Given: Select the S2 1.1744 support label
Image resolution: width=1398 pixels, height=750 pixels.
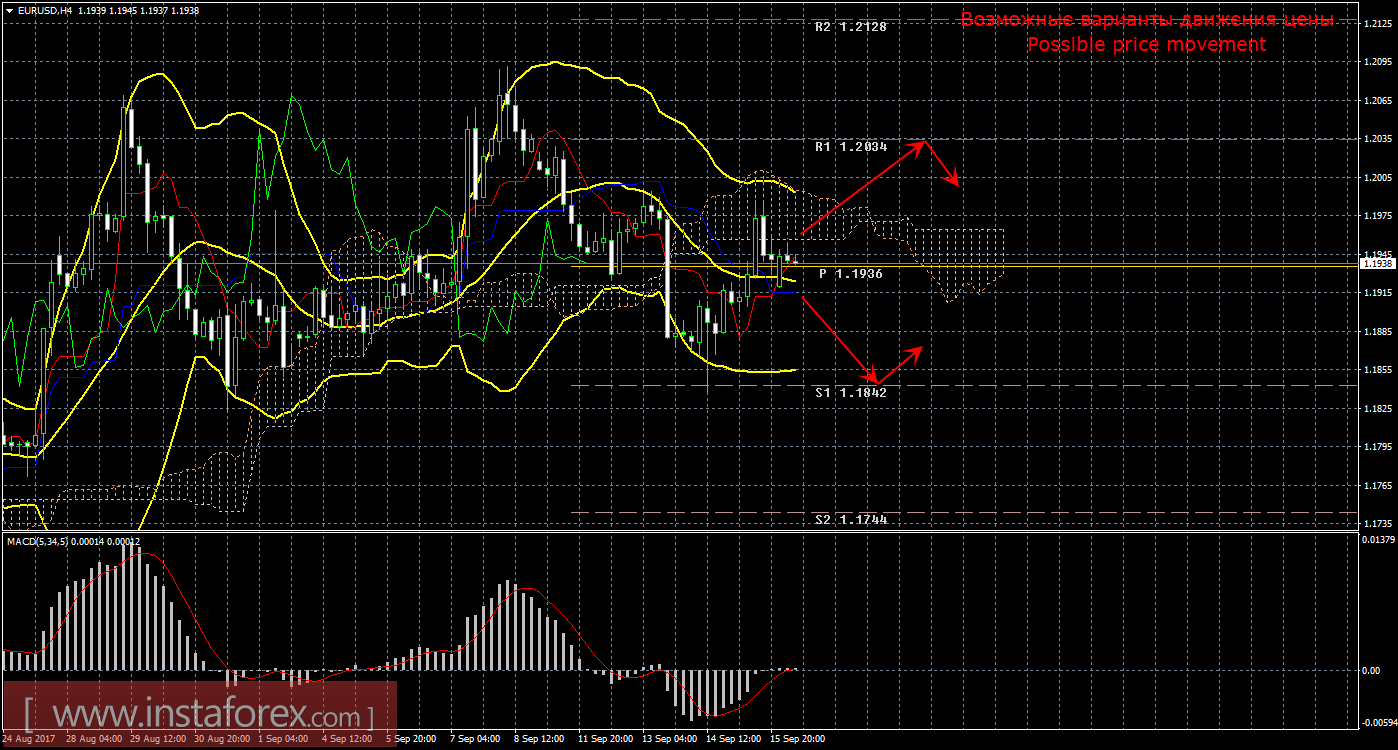Looking at the screenshot, I should 850,520.
